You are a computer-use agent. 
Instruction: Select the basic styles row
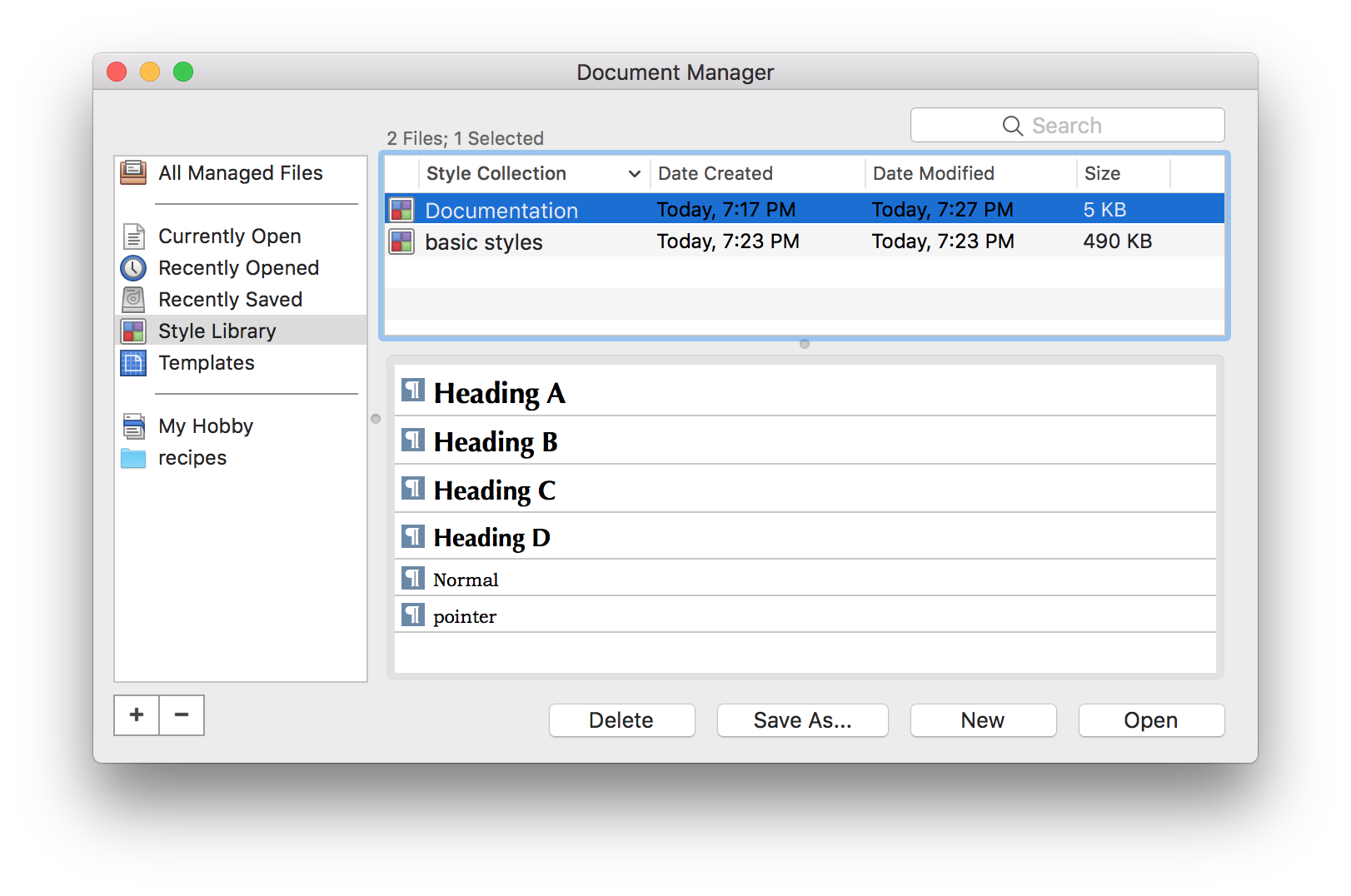[x=805, y=241]
